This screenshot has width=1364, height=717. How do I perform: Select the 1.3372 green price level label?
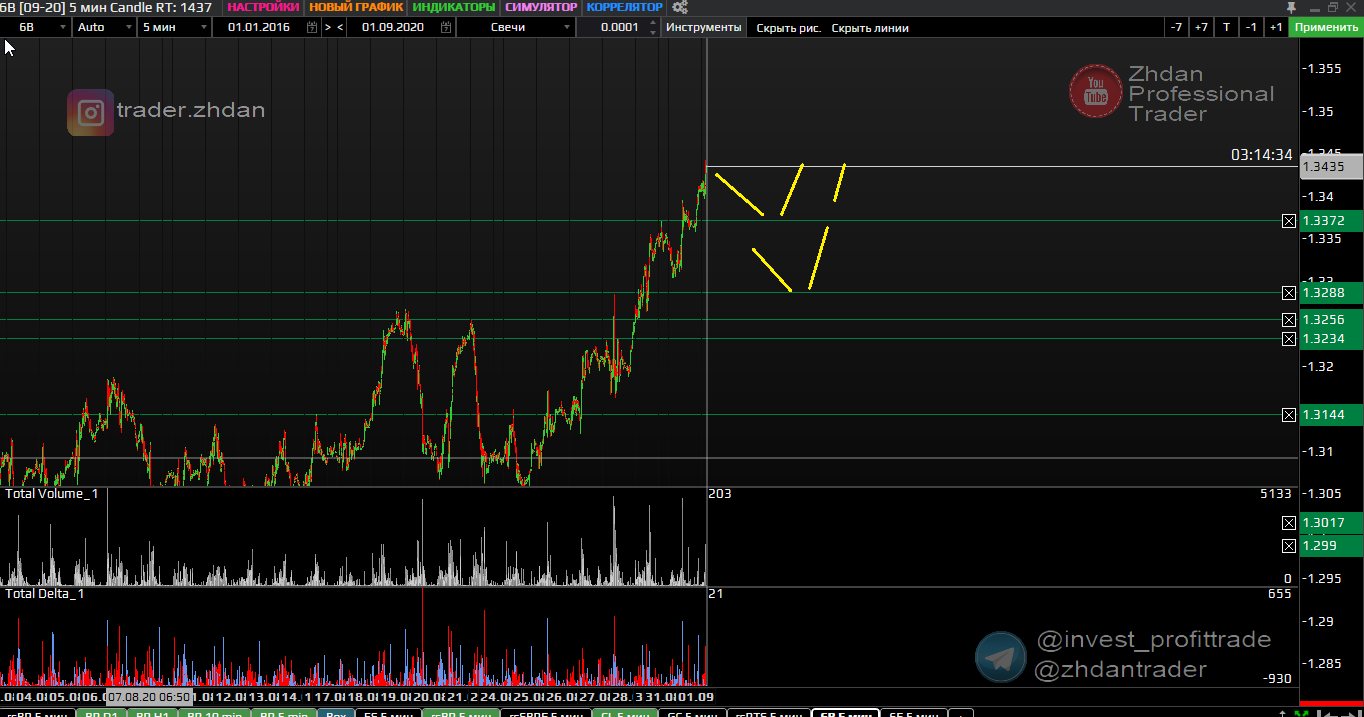point(1331,221)
